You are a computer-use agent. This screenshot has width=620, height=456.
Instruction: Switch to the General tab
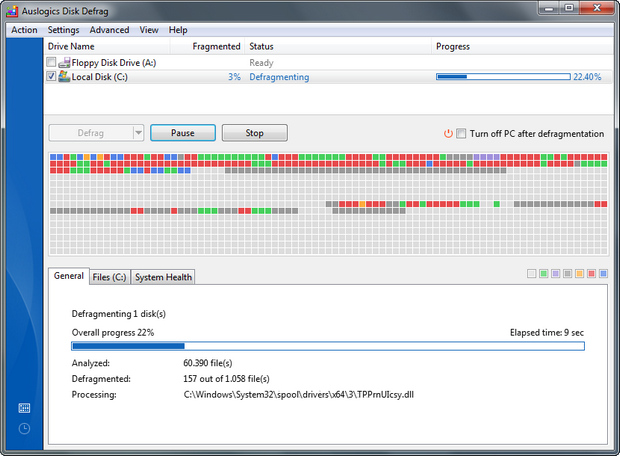point(69,276)
